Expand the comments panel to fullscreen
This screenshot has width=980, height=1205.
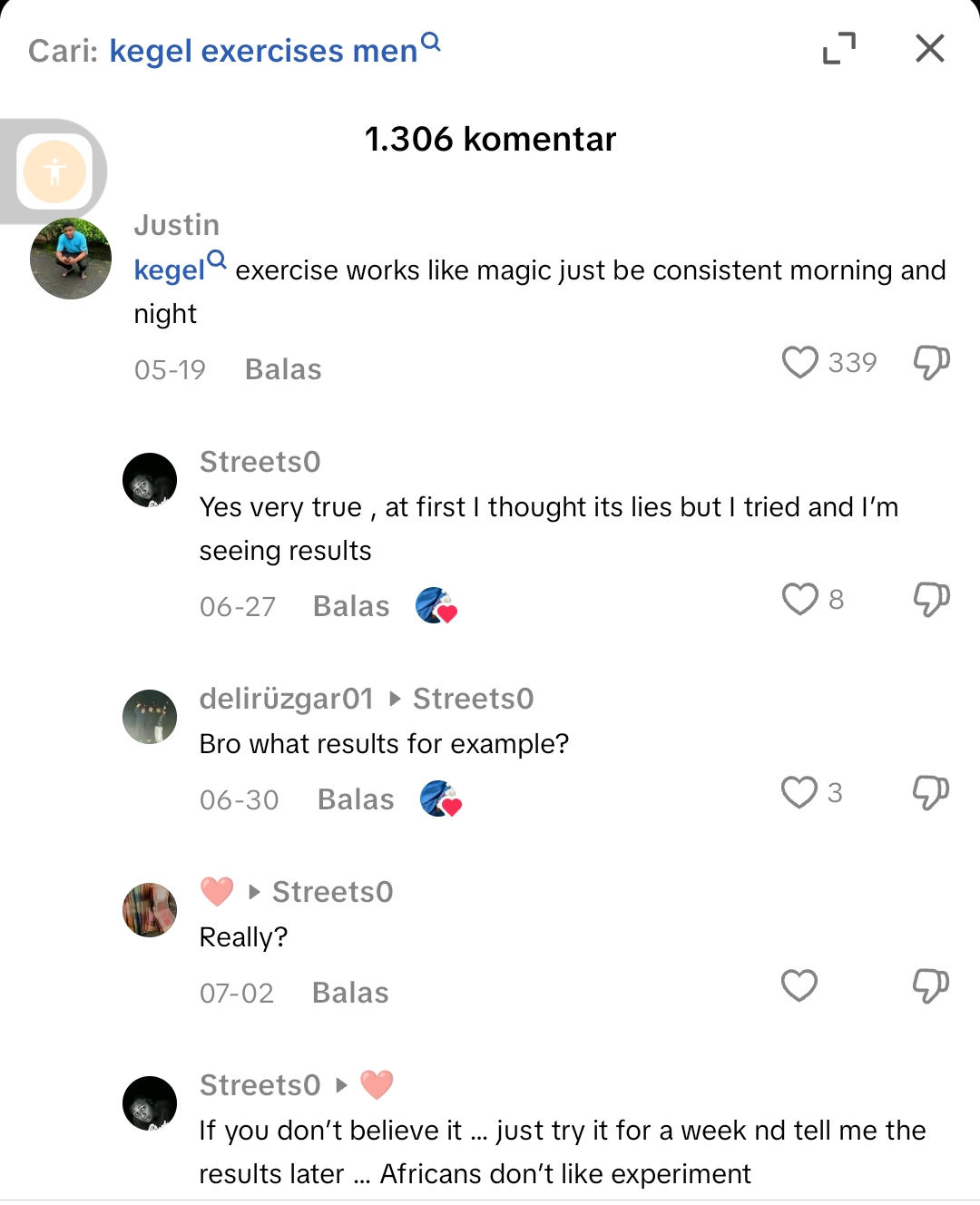[839, 48]
